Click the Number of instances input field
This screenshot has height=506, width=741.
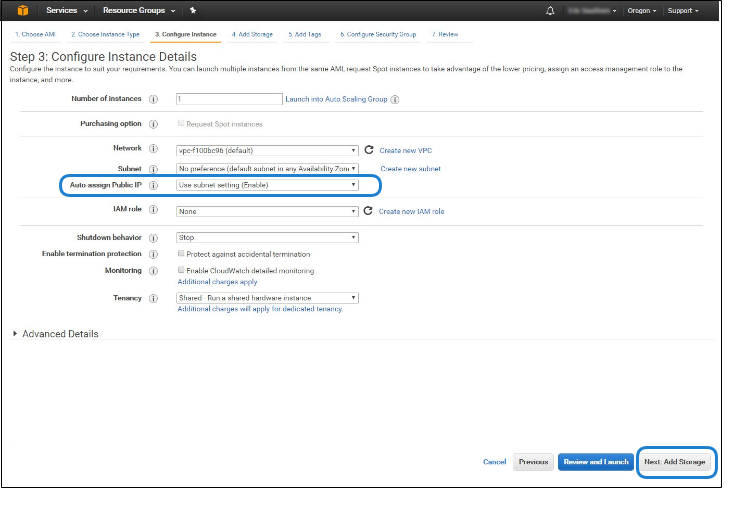tap(229, 99)
